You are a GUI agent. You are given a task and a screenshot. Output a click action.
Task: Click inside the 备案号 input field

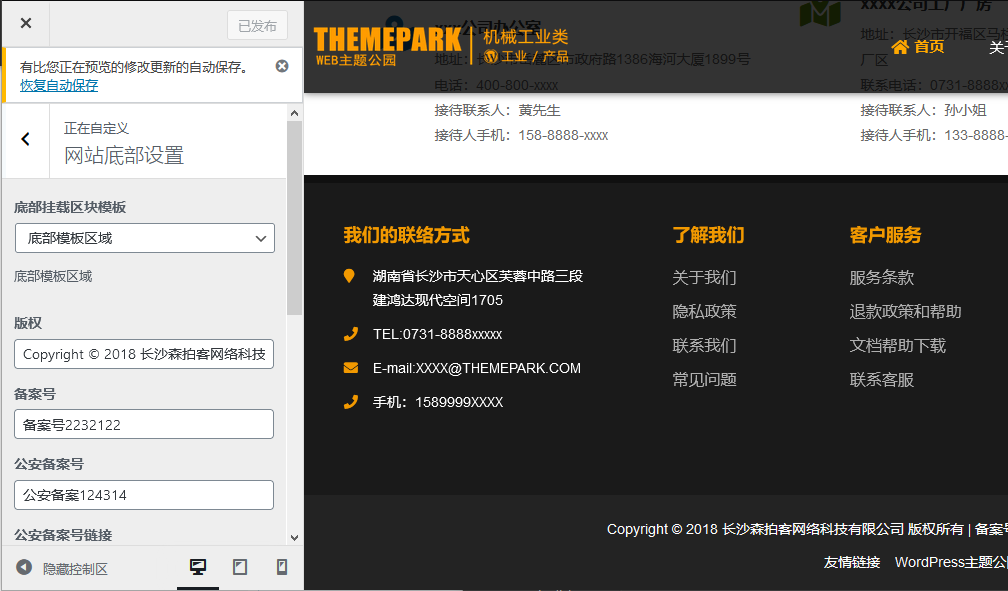pyautogui.click(x=143, y=424)
